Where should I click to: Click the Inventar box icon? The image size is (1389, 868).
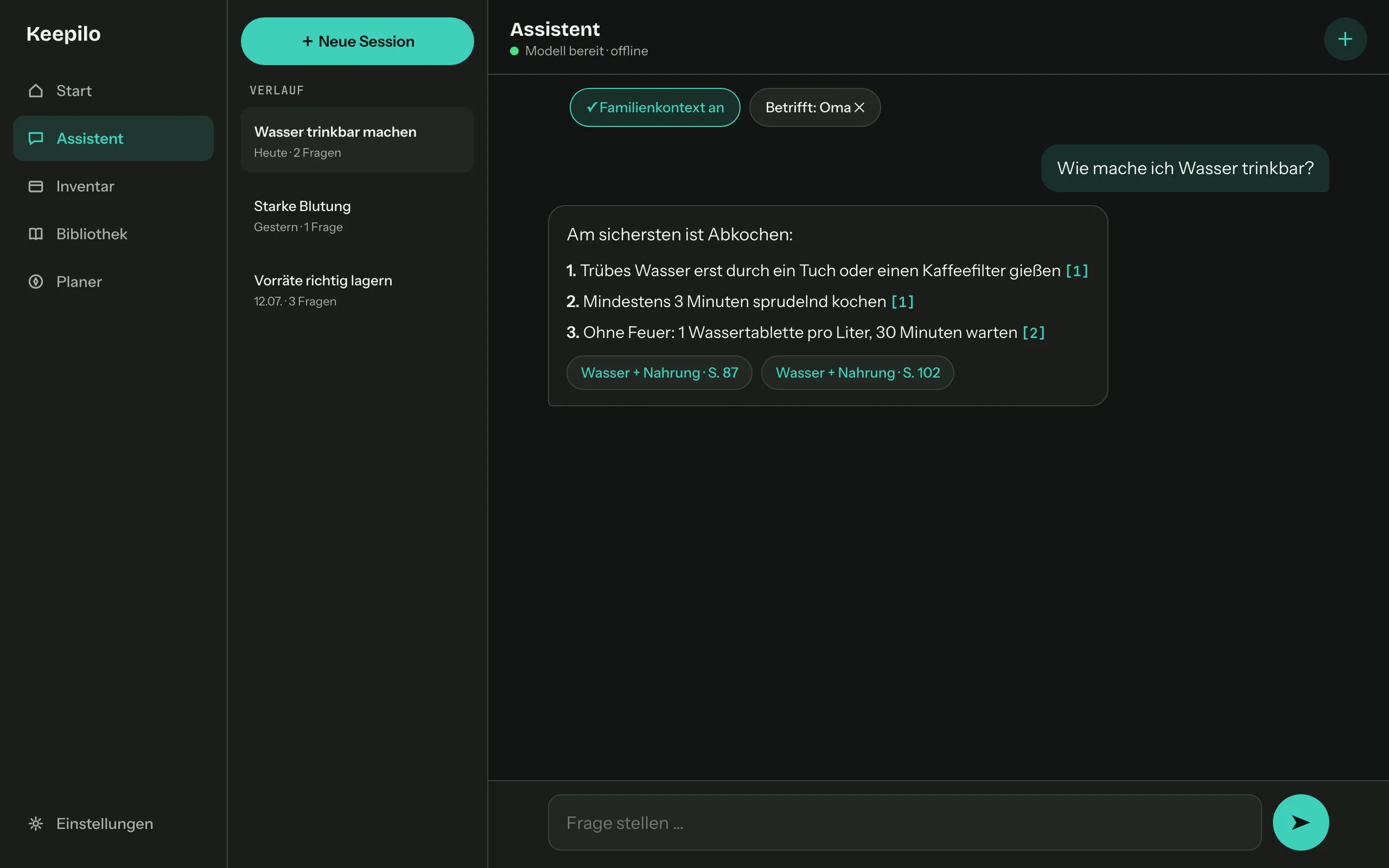tap(36, 186)
